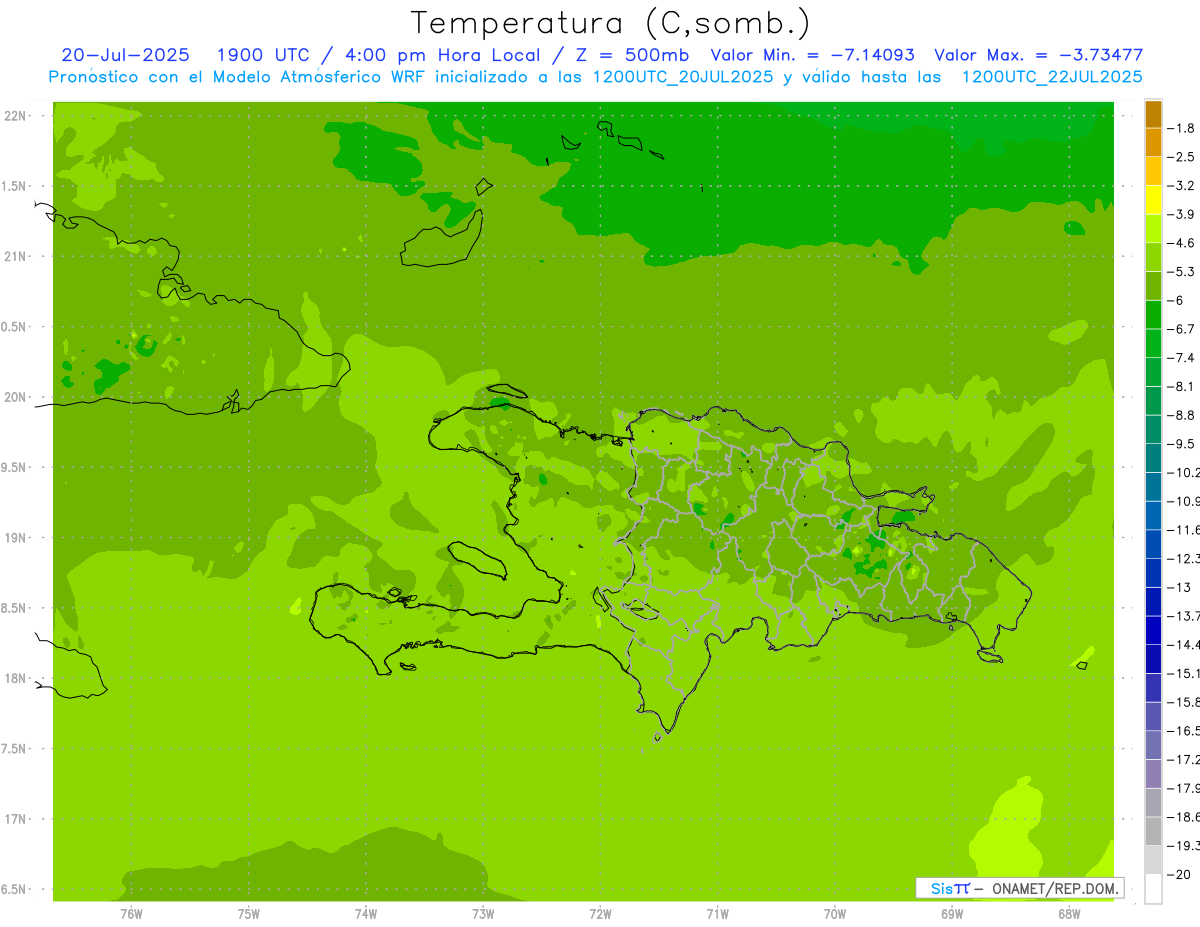1200x927 pixels.
Task: Click the '71W' longitude axis label
Action: click(x=717, y=913)
